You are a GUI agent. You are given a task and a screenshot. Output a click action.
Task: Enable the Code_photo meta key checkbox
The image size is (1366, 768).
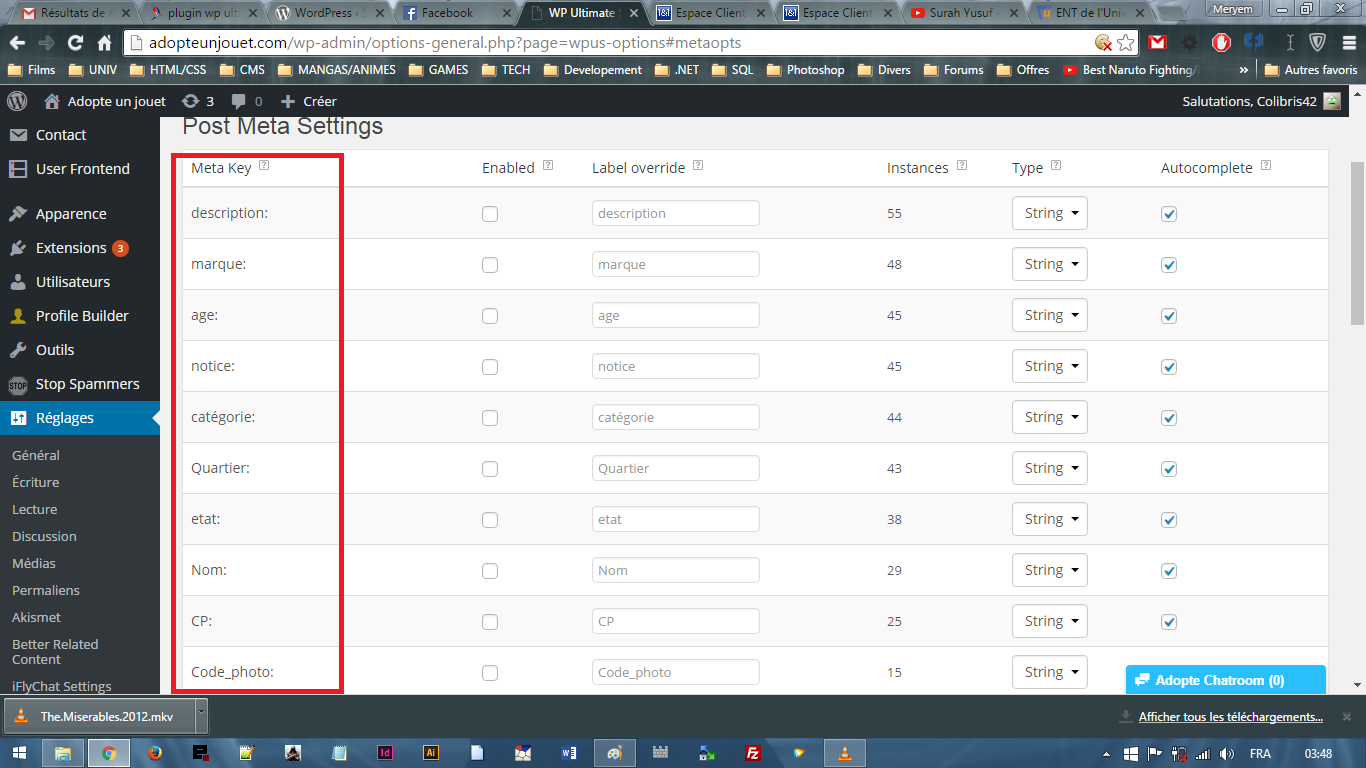point(490,672)
